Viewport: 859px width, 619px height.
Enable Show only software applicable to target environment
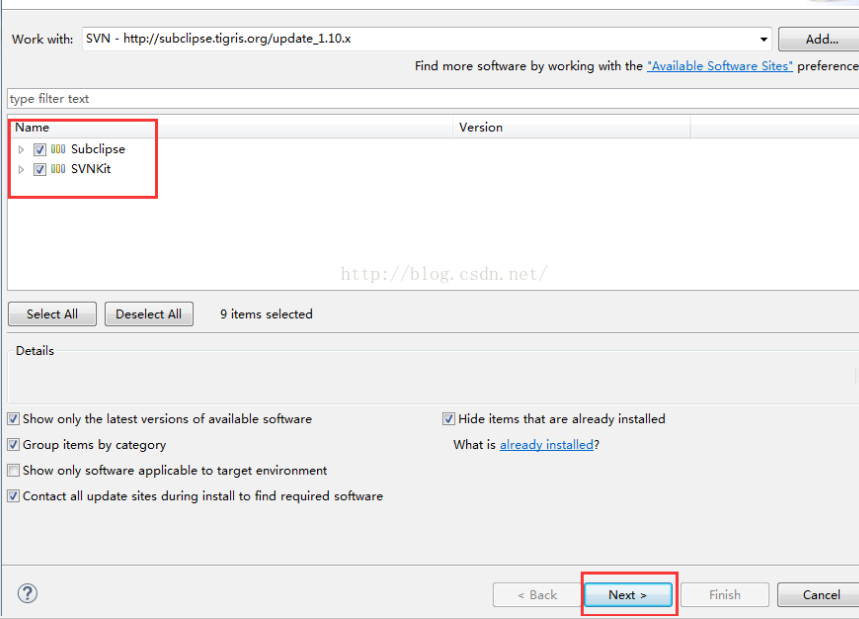14,471
